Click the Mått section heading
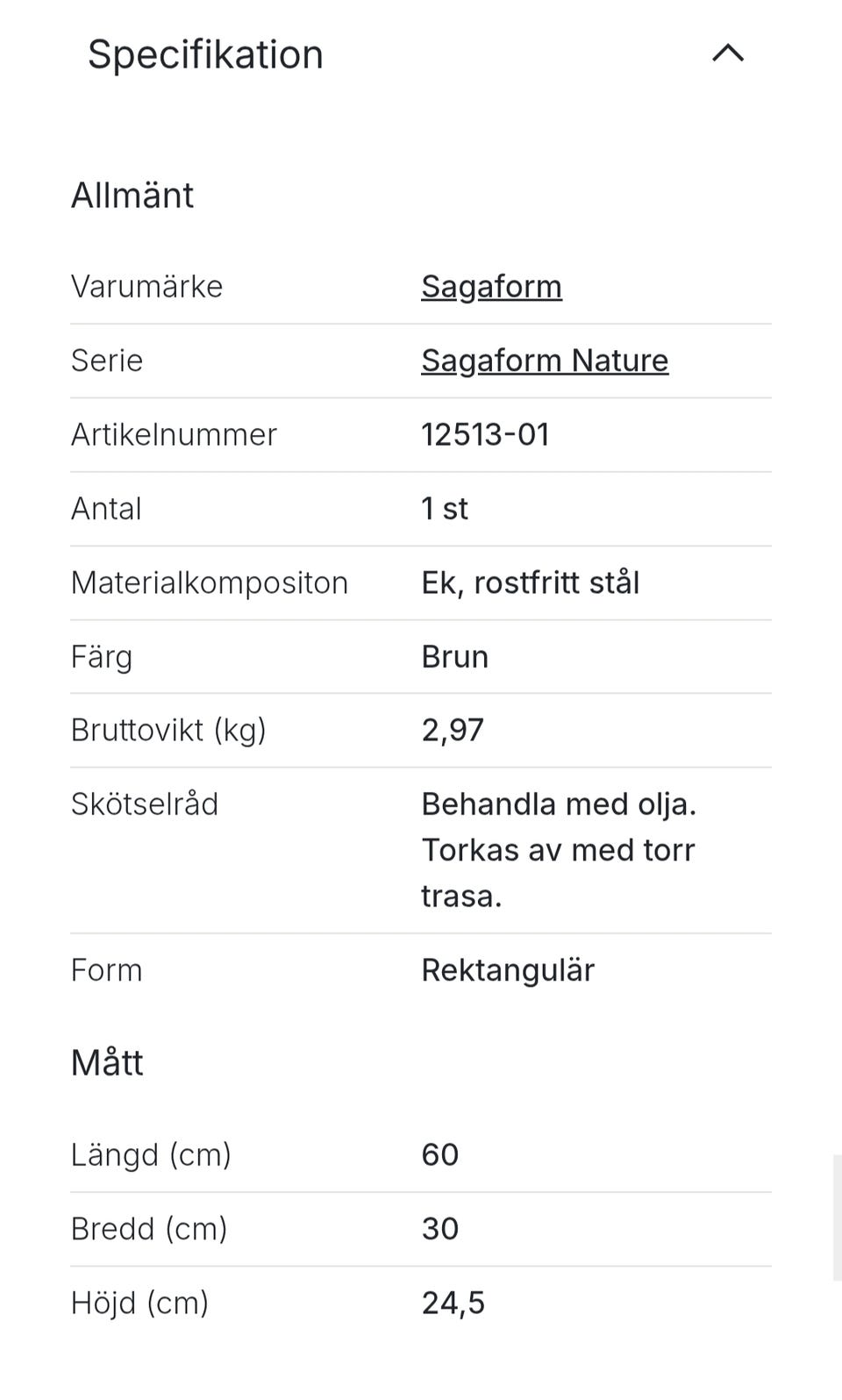 (x=107, y=1063)
